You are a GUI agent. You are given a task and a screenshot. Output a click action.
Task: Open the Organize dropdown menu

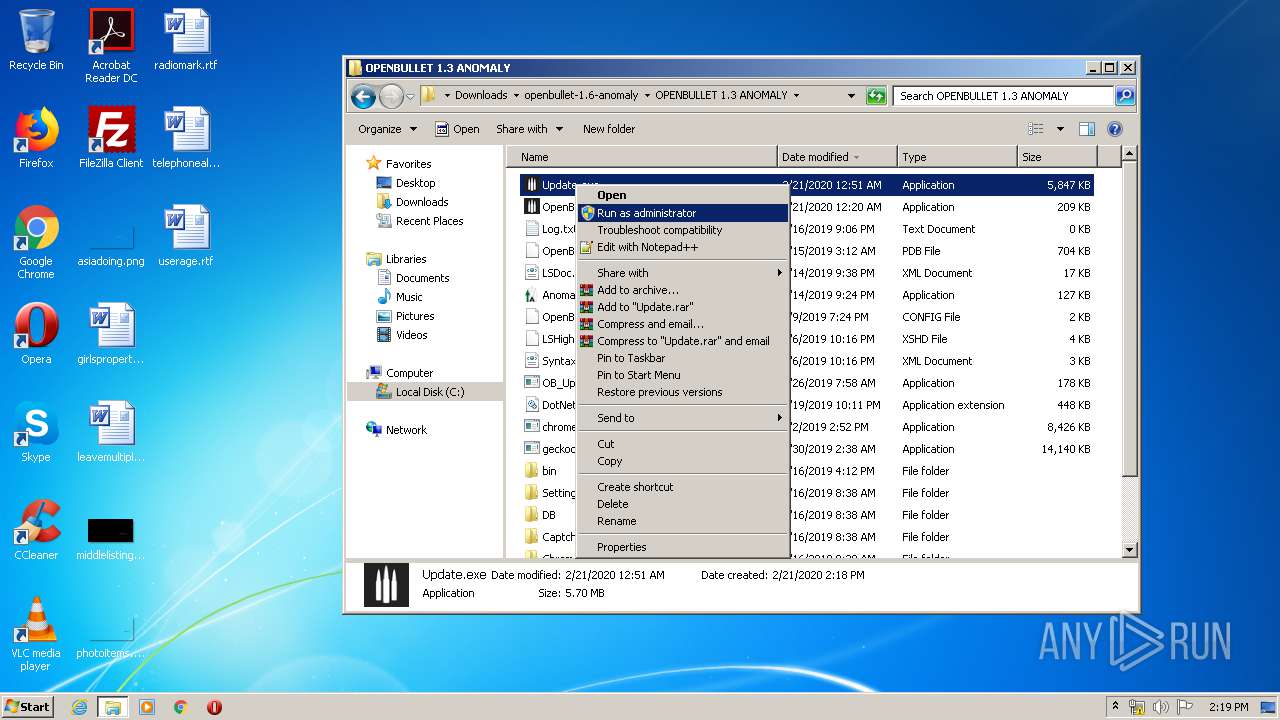(x=386, y=129)
